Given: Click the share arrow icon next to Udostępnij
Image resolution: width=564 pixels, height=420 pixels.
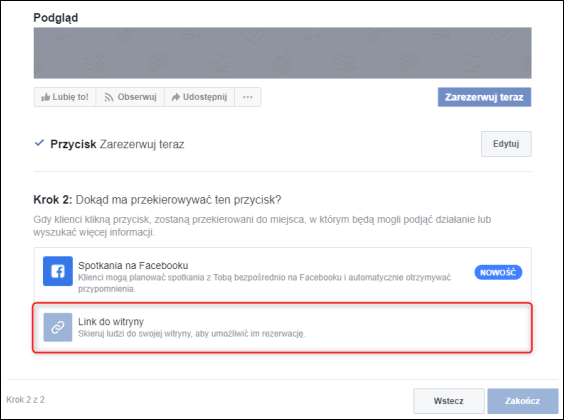Looking at the screenshot, I should point(175,97).
